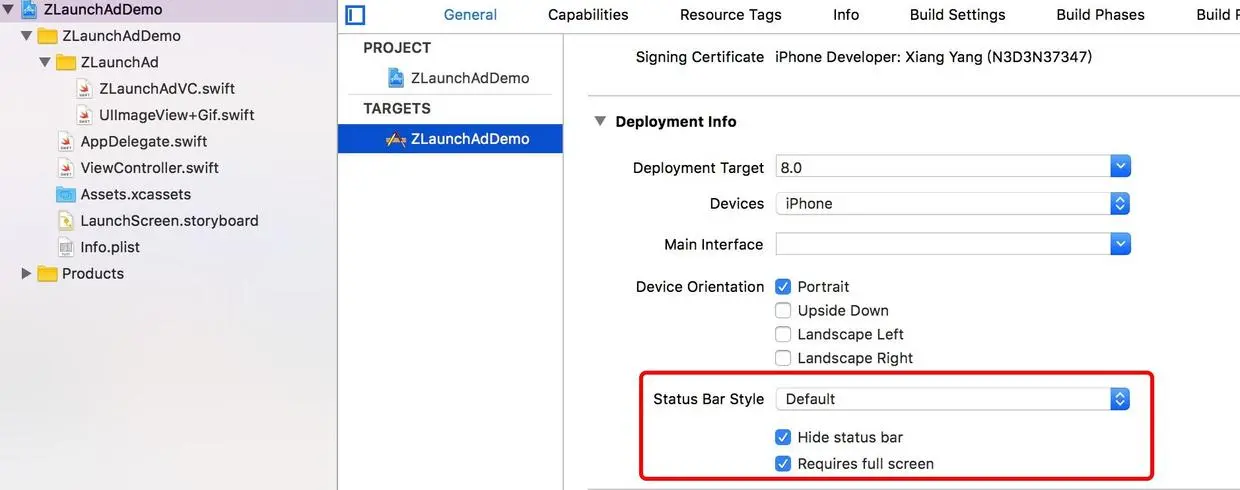Select AppDelegate.swift in the navigator

tap(143, 142)
